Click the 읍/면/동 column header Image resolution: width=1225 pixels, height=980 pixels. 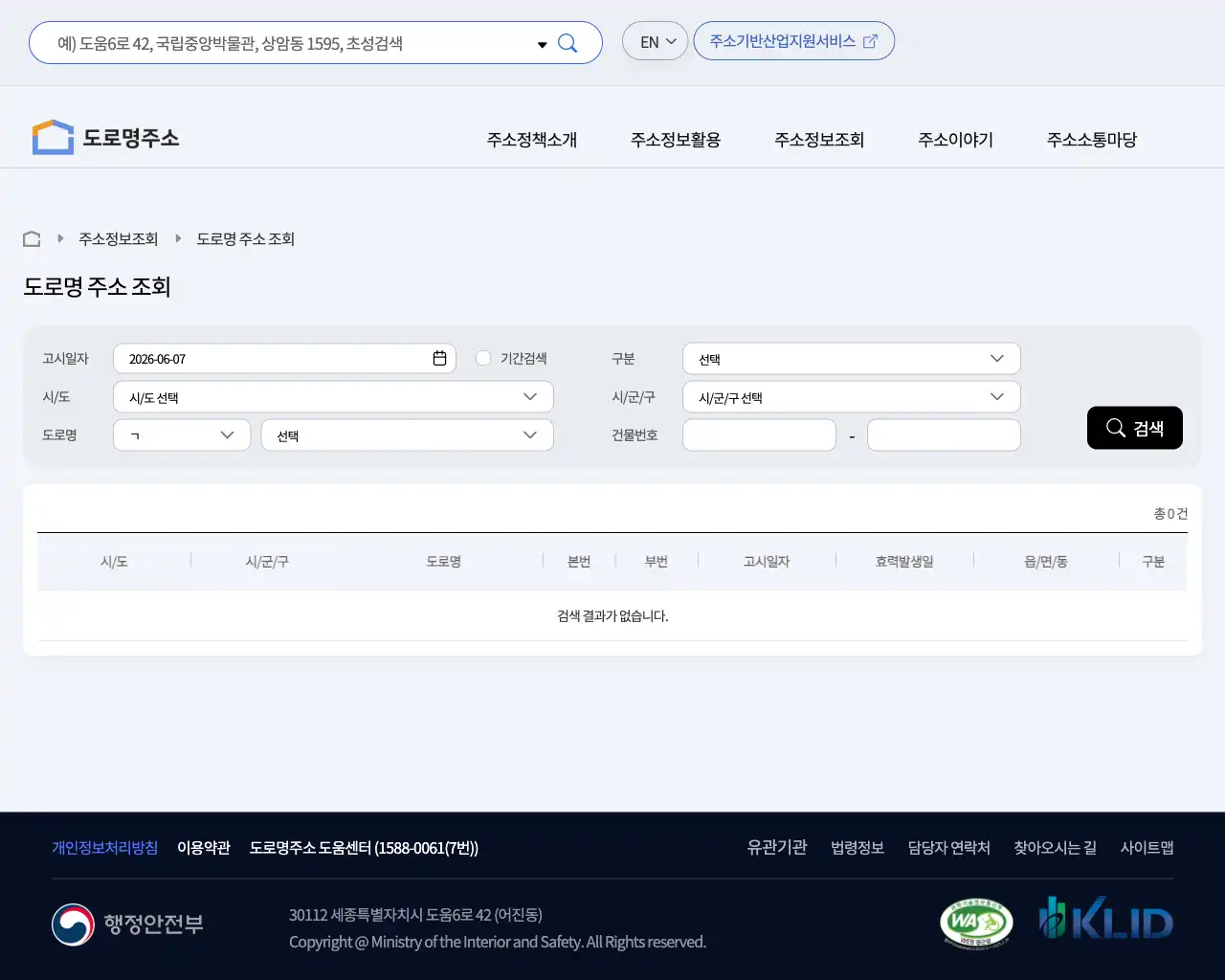tap(1046, 562)
